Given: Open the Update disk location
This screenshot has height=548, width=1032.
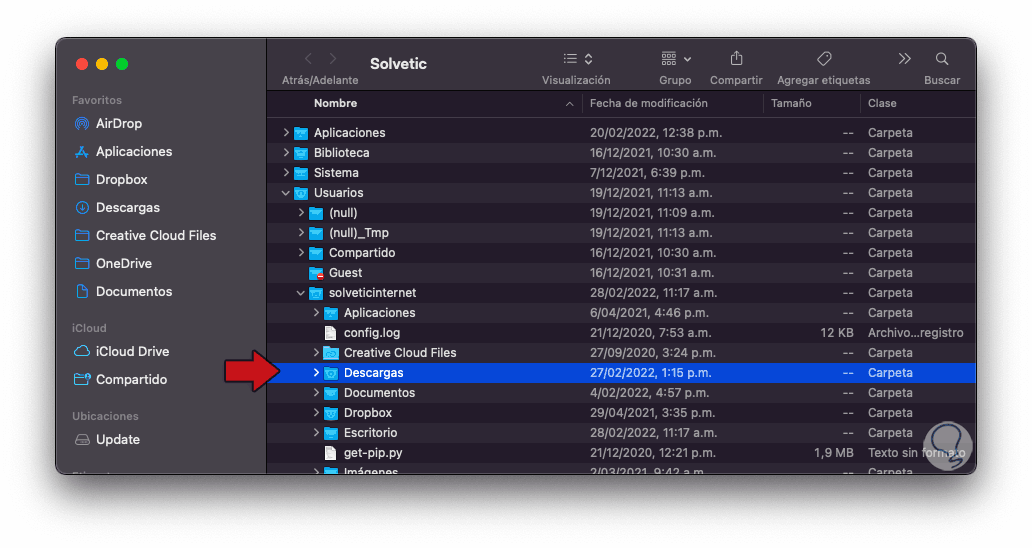Looking at the screenshot, I should pos(117,440).
